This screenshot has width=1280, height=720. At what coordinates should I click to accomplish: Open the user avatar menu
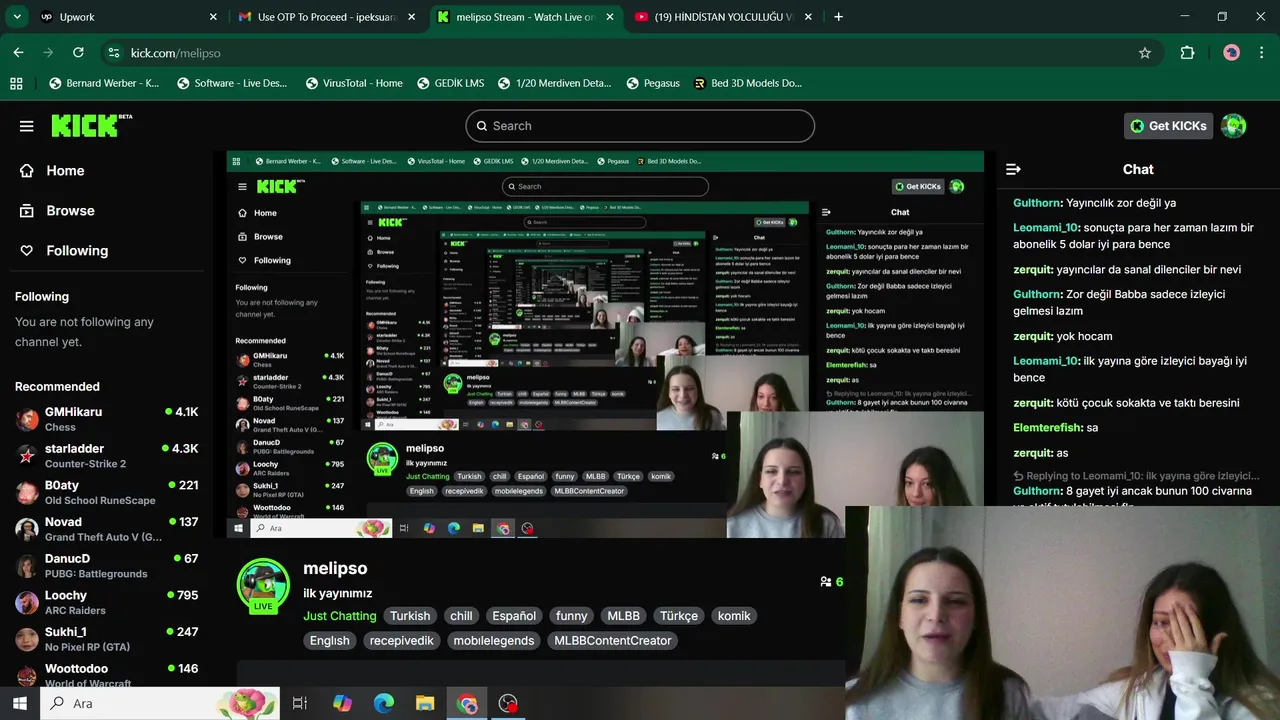coord(1233,126)
